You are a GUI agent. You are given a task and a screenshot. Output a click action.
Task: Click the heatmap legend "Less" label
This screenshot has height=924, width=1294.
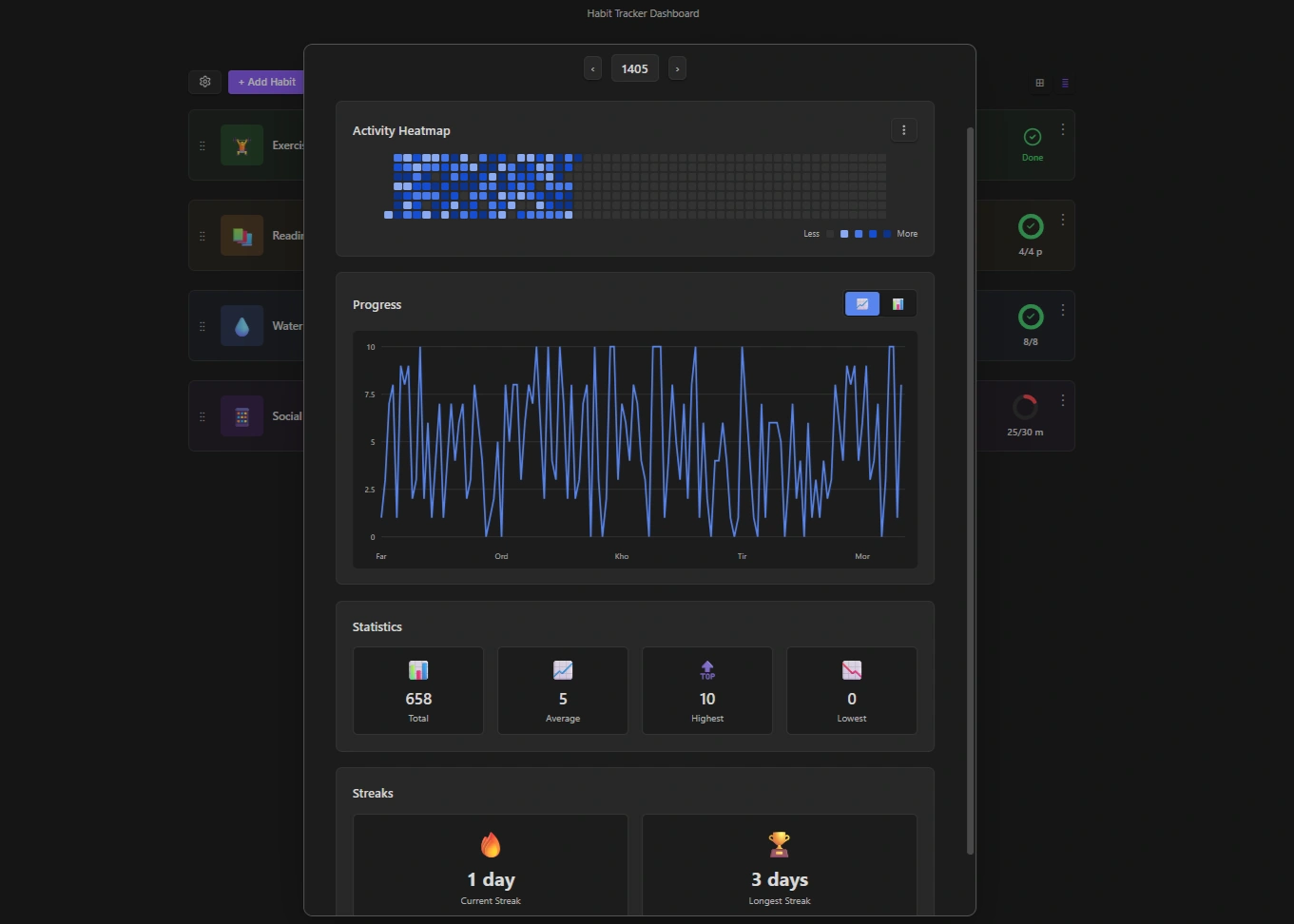click(811, 234)
